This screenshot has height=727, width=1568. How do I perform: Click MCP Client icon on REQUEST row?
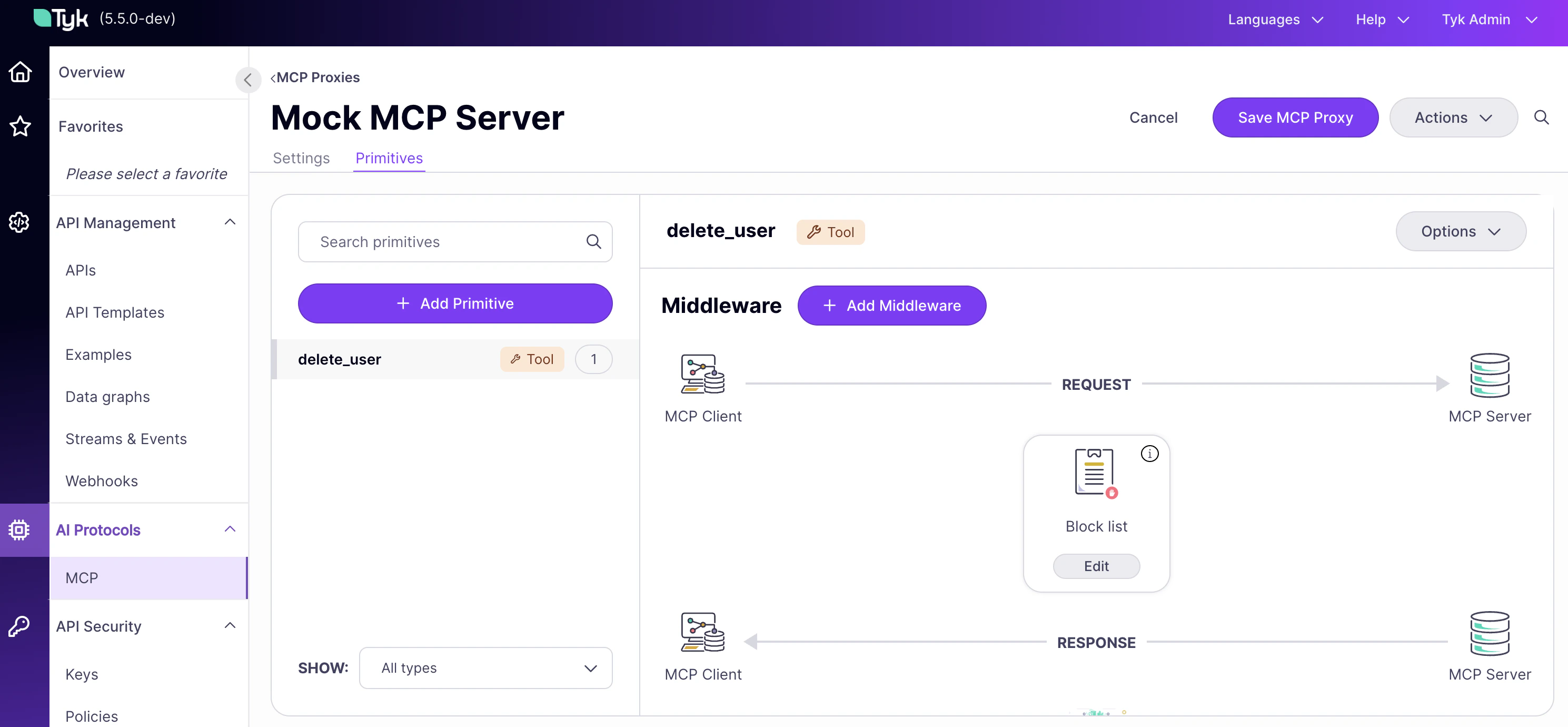point(702,374)
